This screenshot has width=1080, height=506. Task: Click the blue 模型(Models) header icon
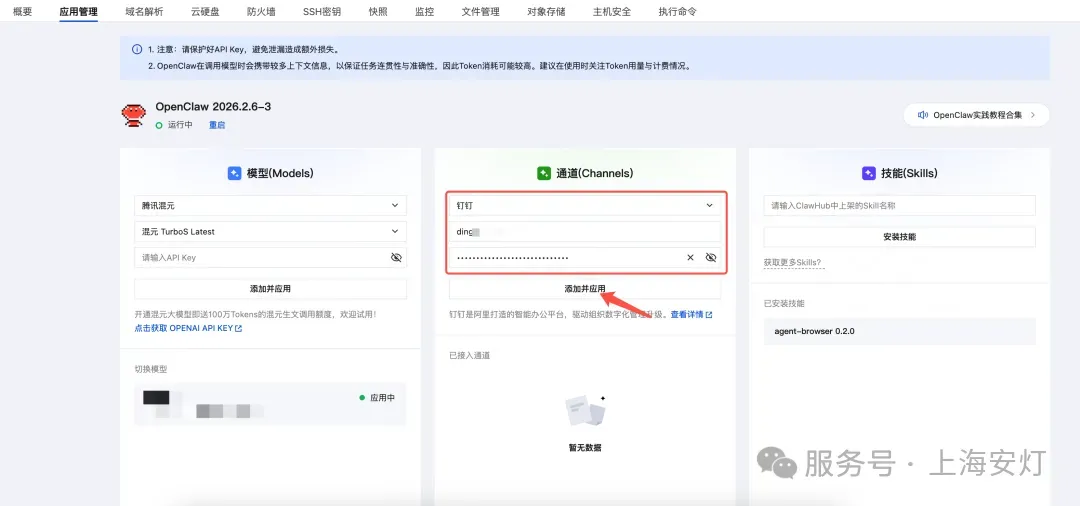click(x=234, y=173)
